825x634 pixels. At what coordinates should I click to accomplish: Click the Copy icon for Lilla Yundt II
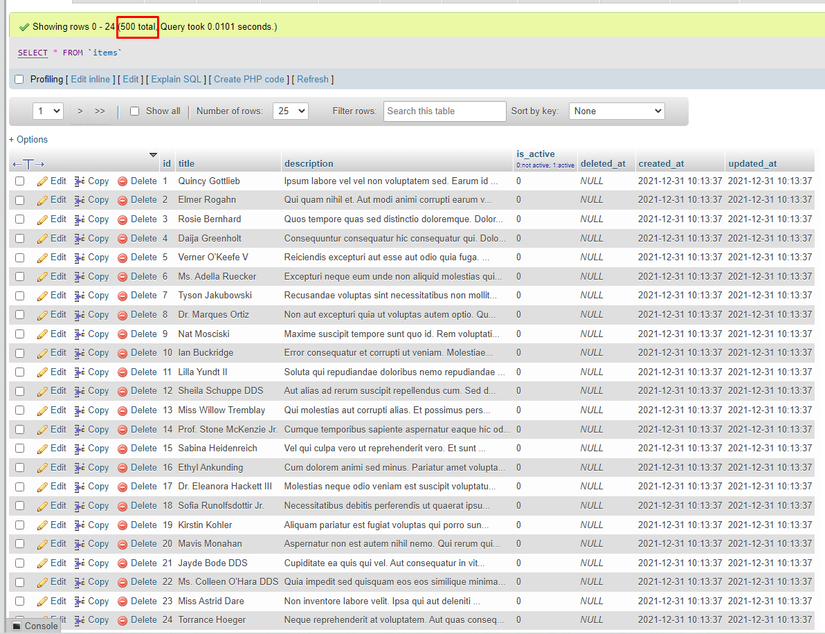coord(79,373)
